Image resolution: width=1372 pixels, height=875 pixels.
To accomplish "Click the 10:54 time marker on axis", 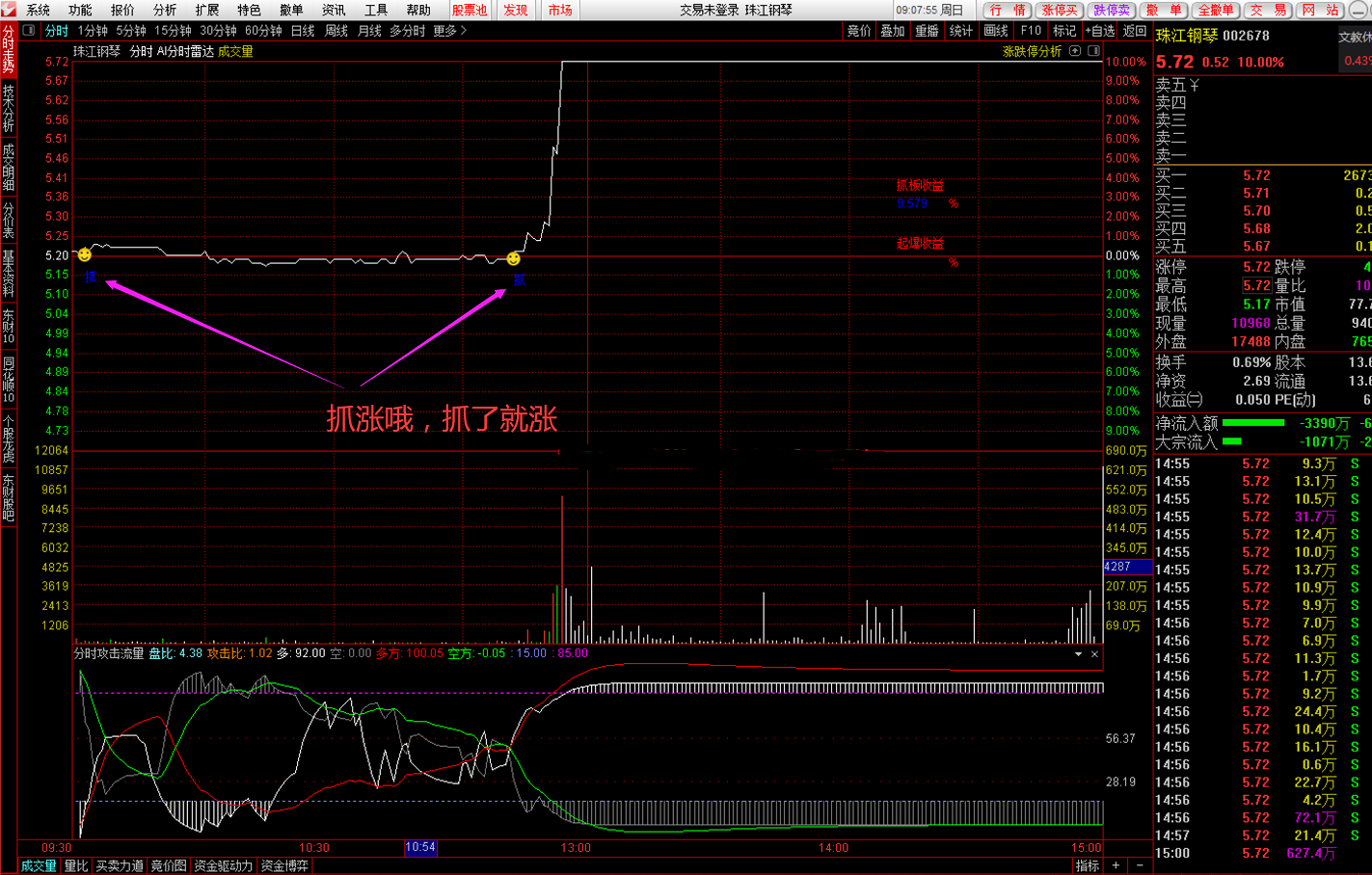I will click(x=420, y=847).
